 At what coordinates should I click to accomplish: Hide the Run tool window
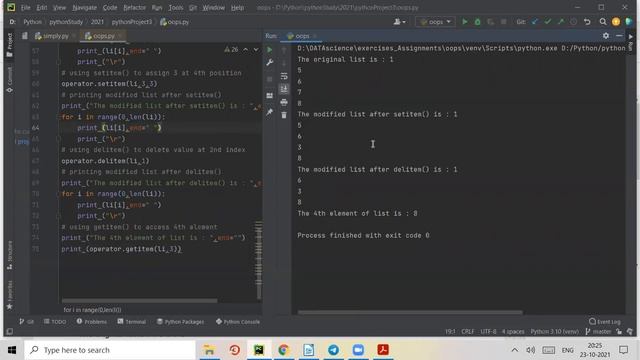619,36
